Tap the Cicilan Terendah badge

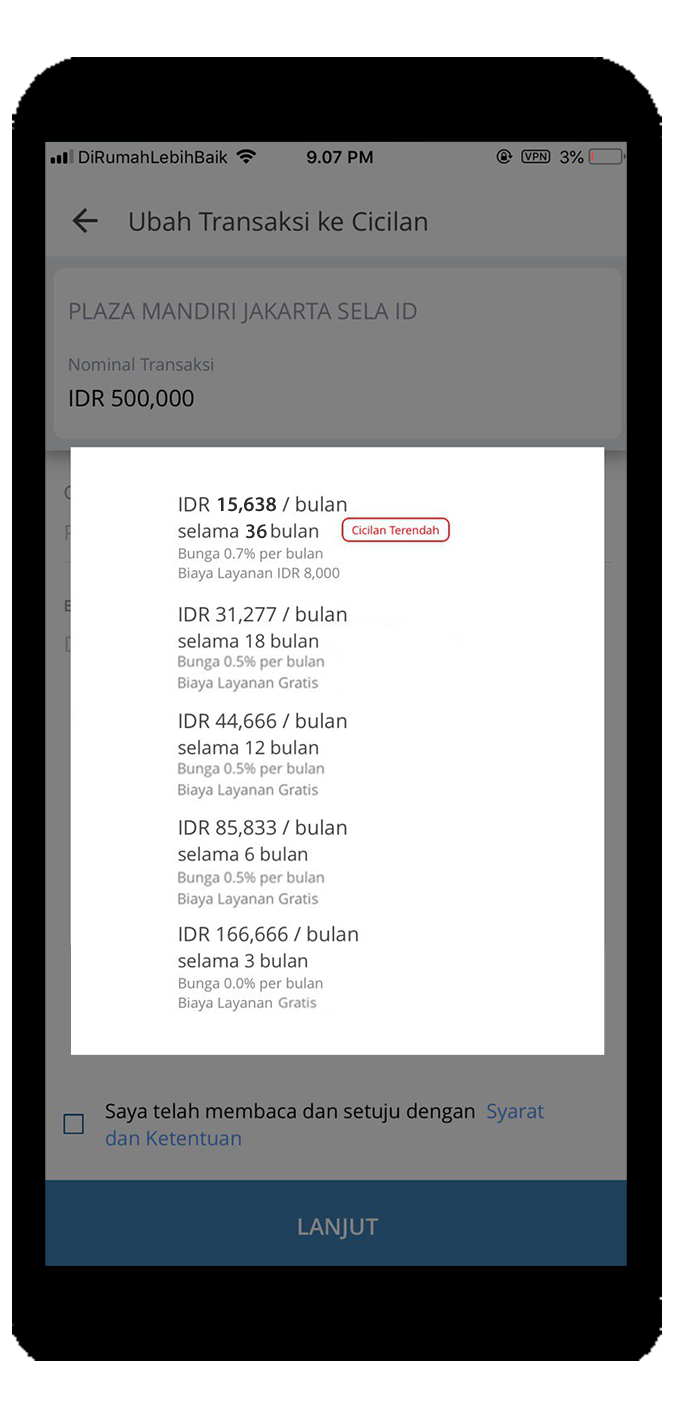395,530
